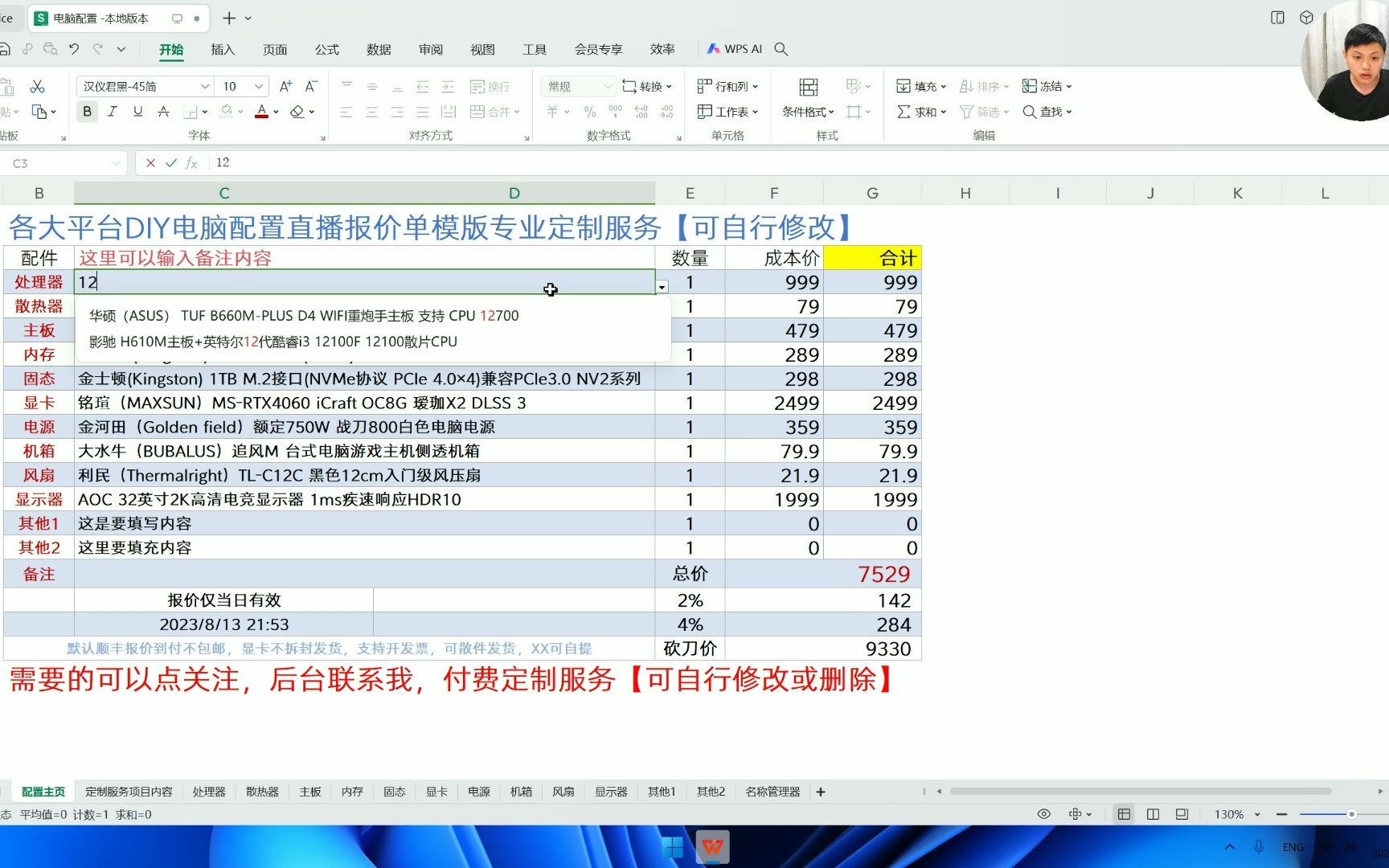Switch to the 显卡 sheet tab

[x=436, y=792]
